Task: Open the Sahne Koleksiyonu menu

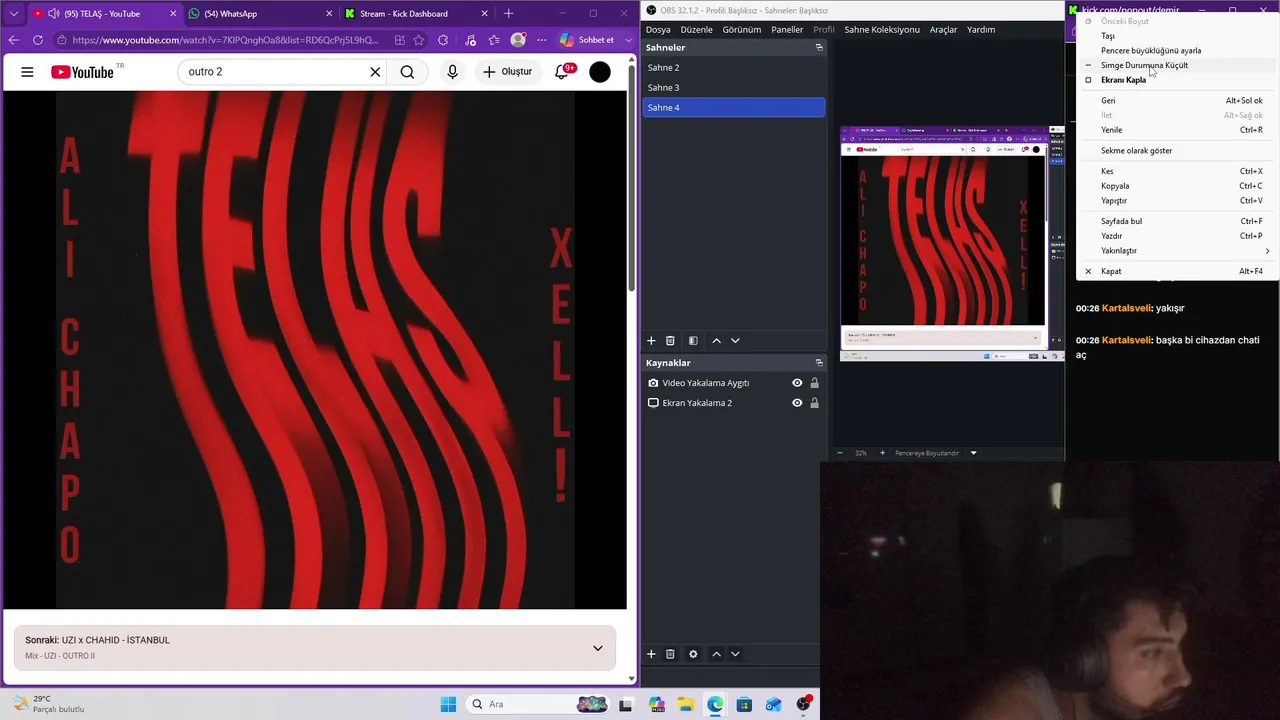Action: 882,30
